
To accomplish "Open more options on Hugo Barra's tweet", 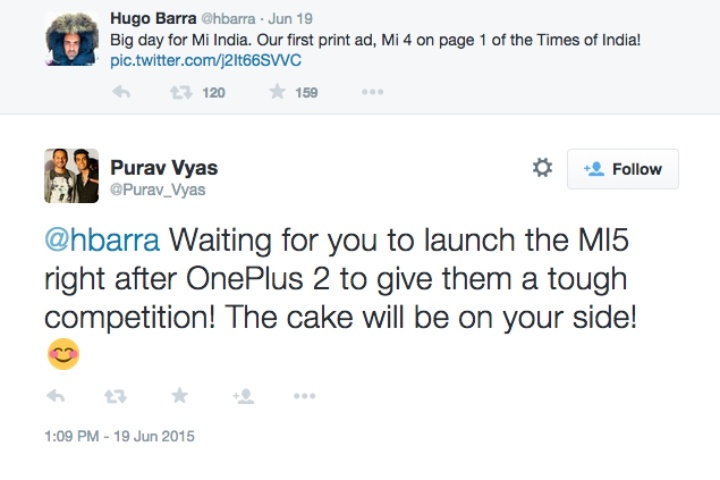I will coord(372,92).
